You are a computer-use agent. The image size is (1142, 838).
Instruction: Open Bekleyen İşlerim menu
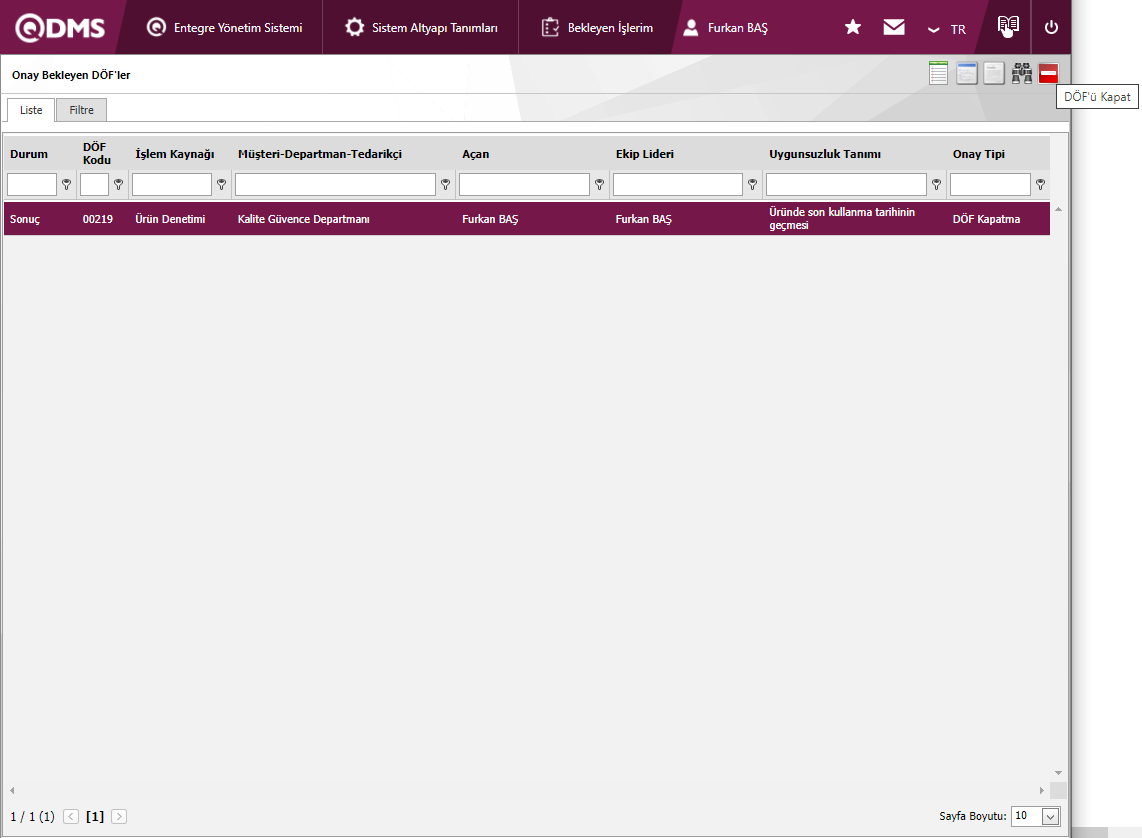click(597, 28)
